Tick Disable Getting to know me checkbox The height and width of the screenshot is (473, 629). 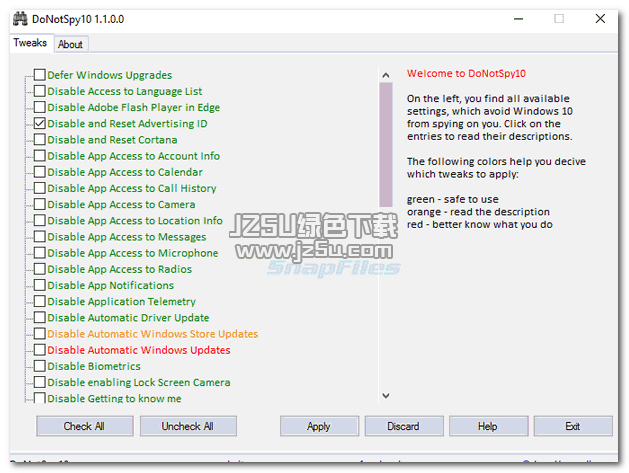click(x=39, y=398)
